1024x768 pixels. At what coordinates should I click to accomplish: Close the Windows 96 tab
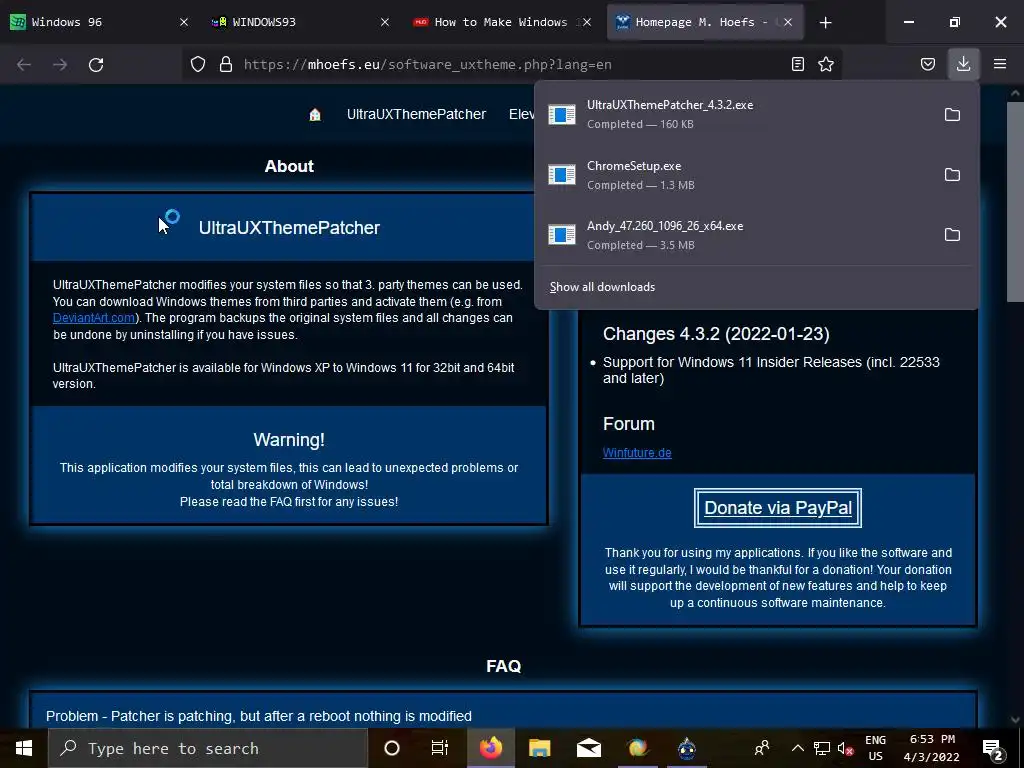point(184,22)
